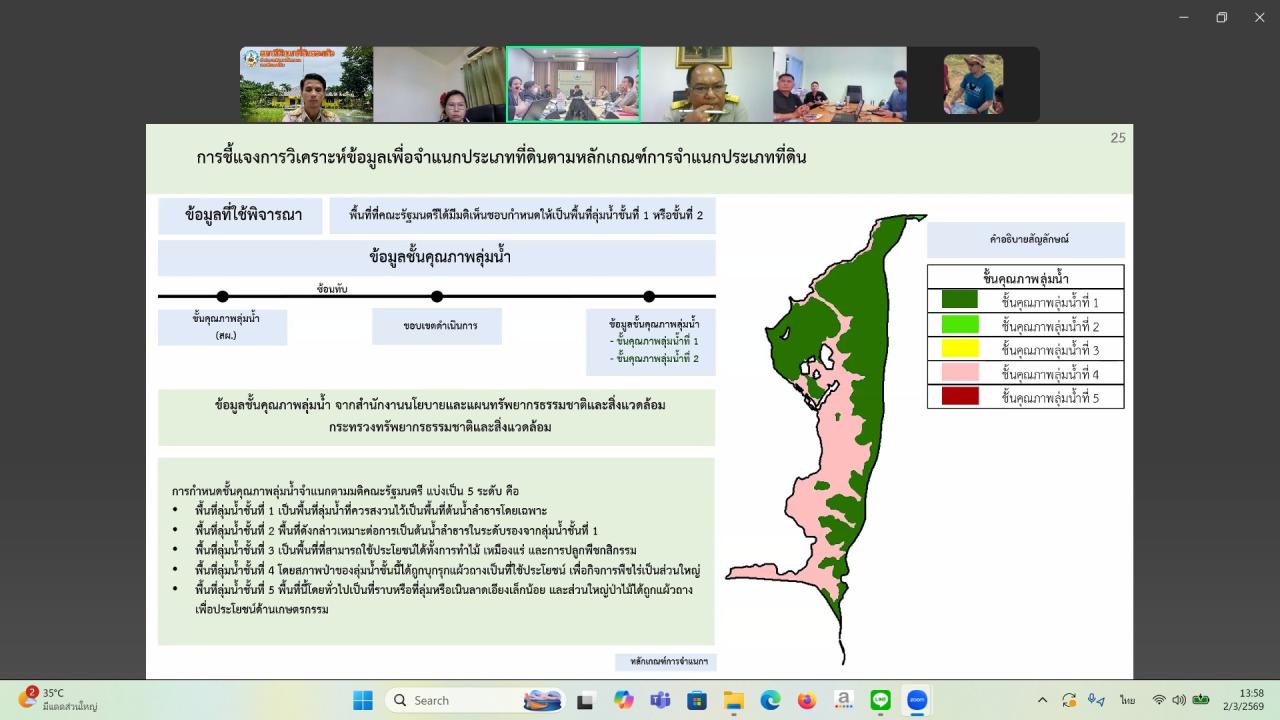This screenshot has height=720, width=1280.
Task: Click the Wi-Fi indicator in the system tray
Action: 1159,700
